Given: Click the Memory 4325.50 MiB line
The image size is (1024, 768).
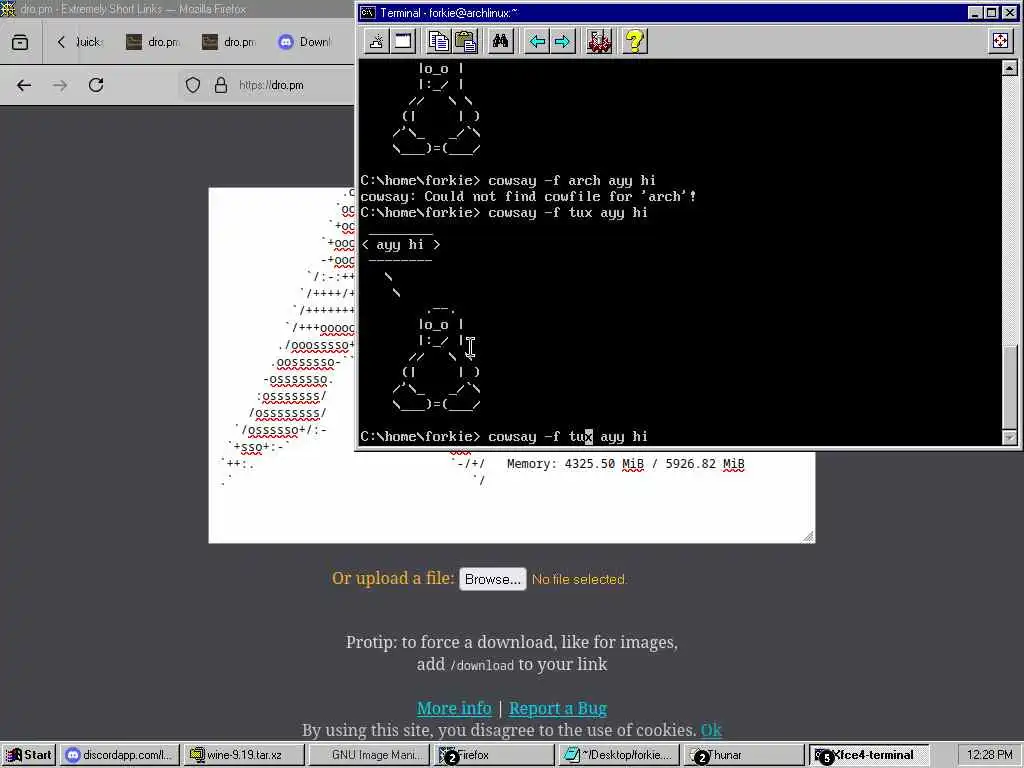Looking at the screenshot, I should tap(626, 464).
